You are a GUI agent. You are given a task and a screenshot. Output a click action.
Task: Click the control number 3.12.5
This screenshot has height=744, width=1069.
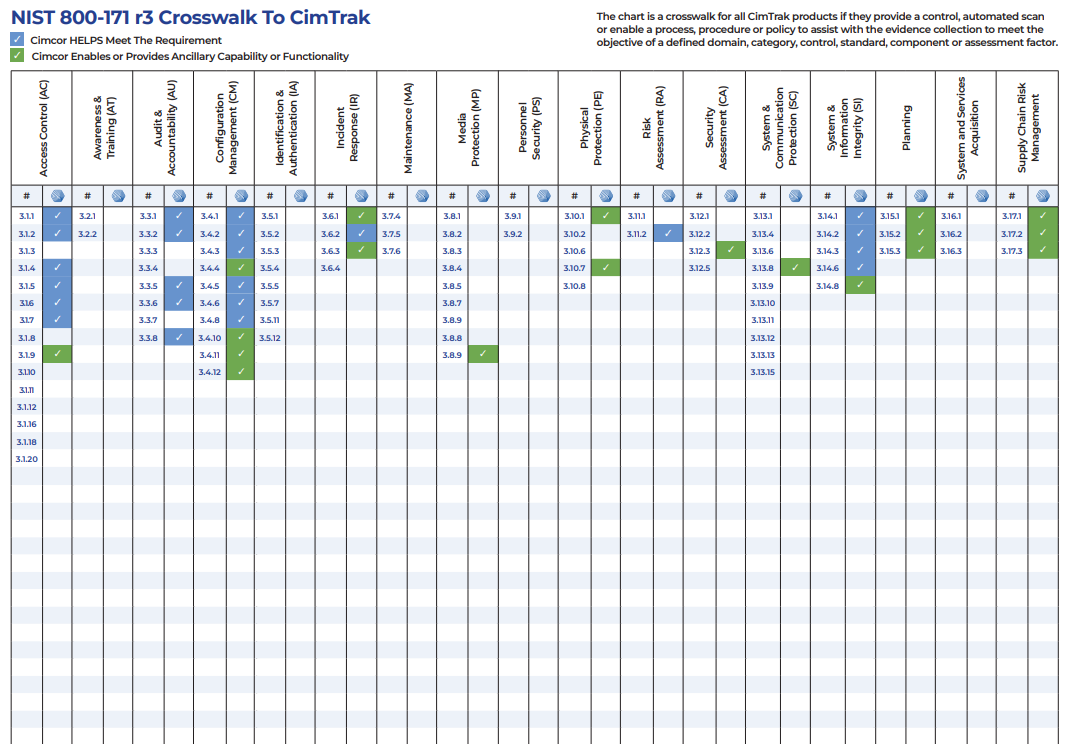(x=699, y=268)
